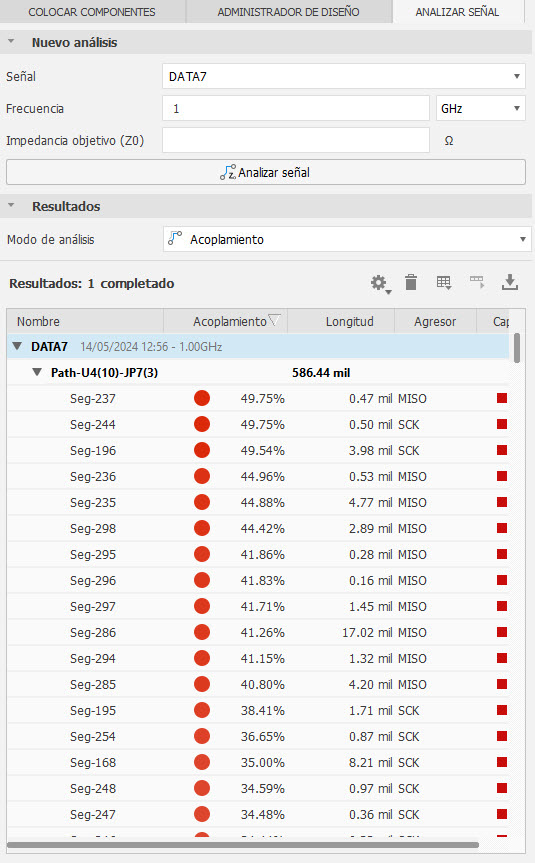Click the red square swatch for Seg-196
This screenshot has height=863, width=535.
click(502, 450)
